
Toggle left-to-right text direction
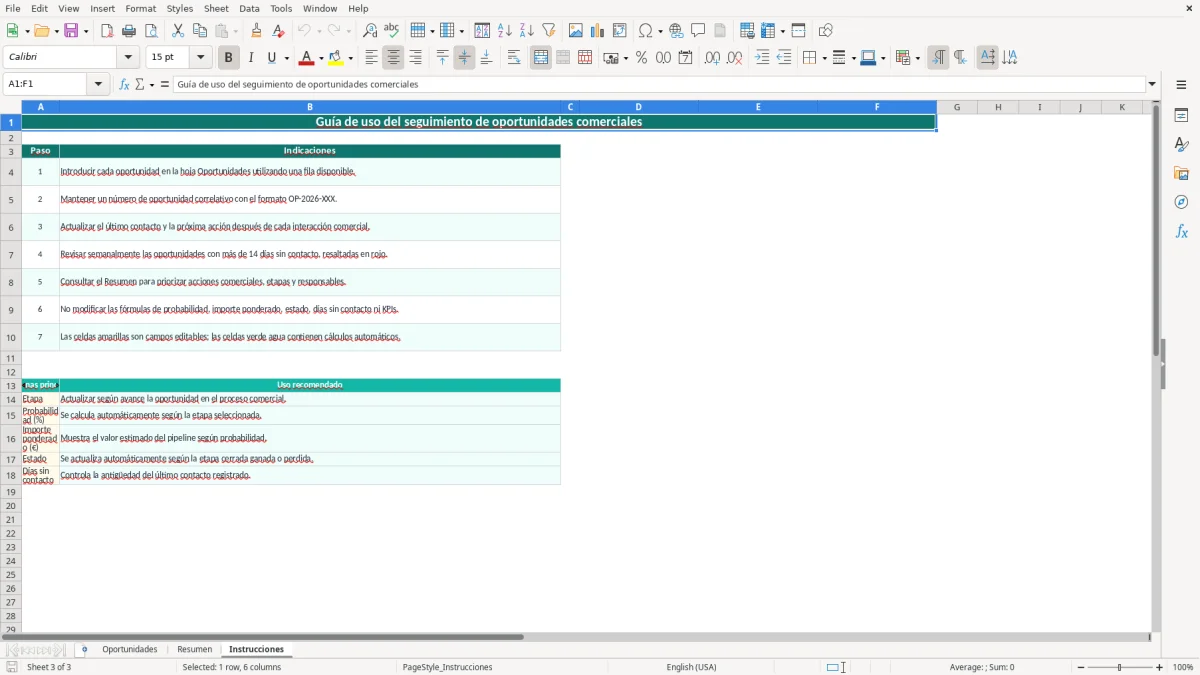938,58
